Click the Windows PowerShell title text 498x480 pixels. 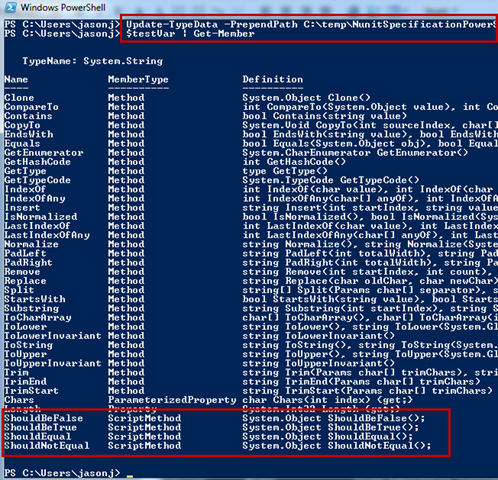[x=63, y=7]
